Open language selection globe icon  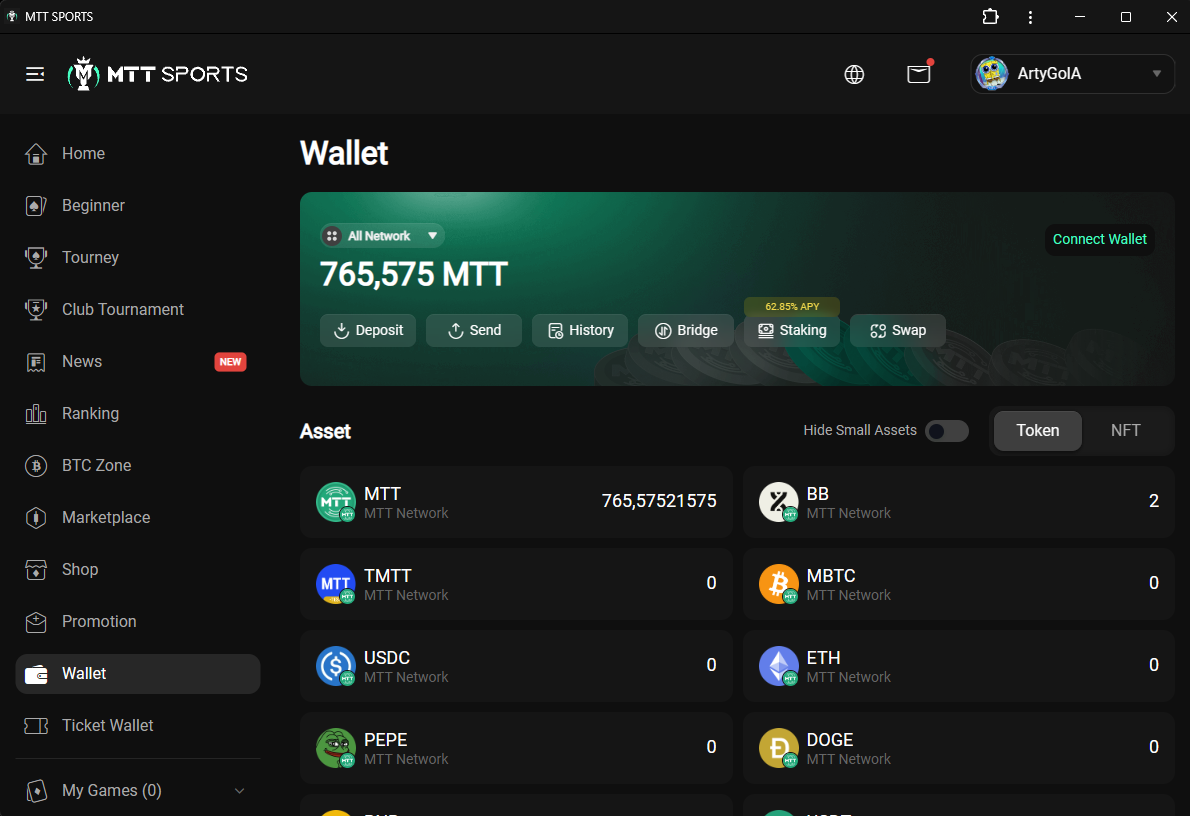854,74
